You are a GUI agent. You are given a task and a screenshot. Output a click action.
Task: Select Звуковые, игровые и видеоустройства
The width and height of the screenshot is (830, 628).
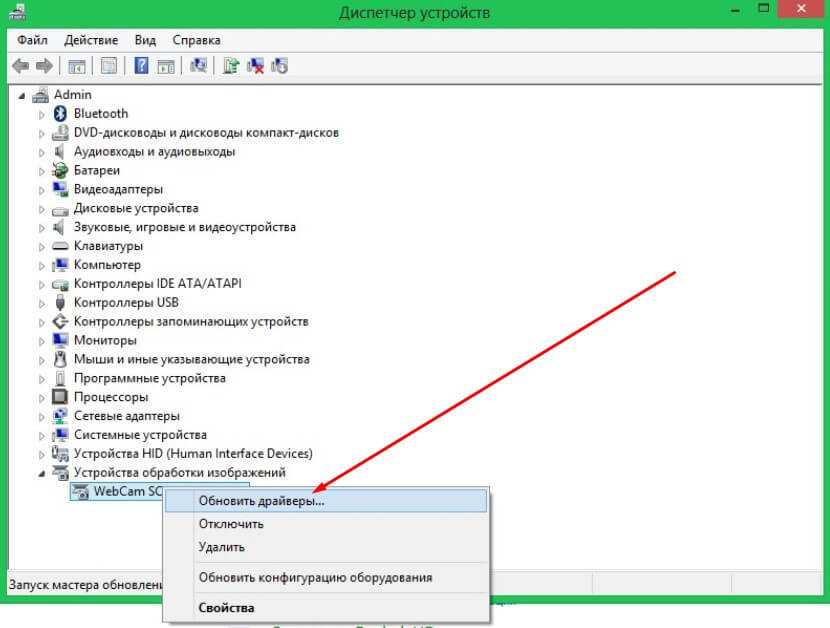coord(185,227)
